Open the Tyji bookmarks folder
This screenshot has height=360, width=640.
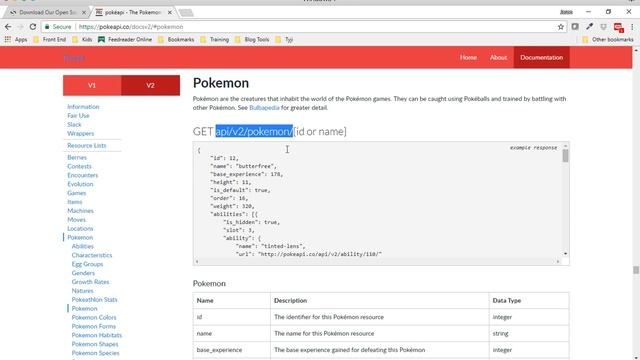click(x=284, y=40)
